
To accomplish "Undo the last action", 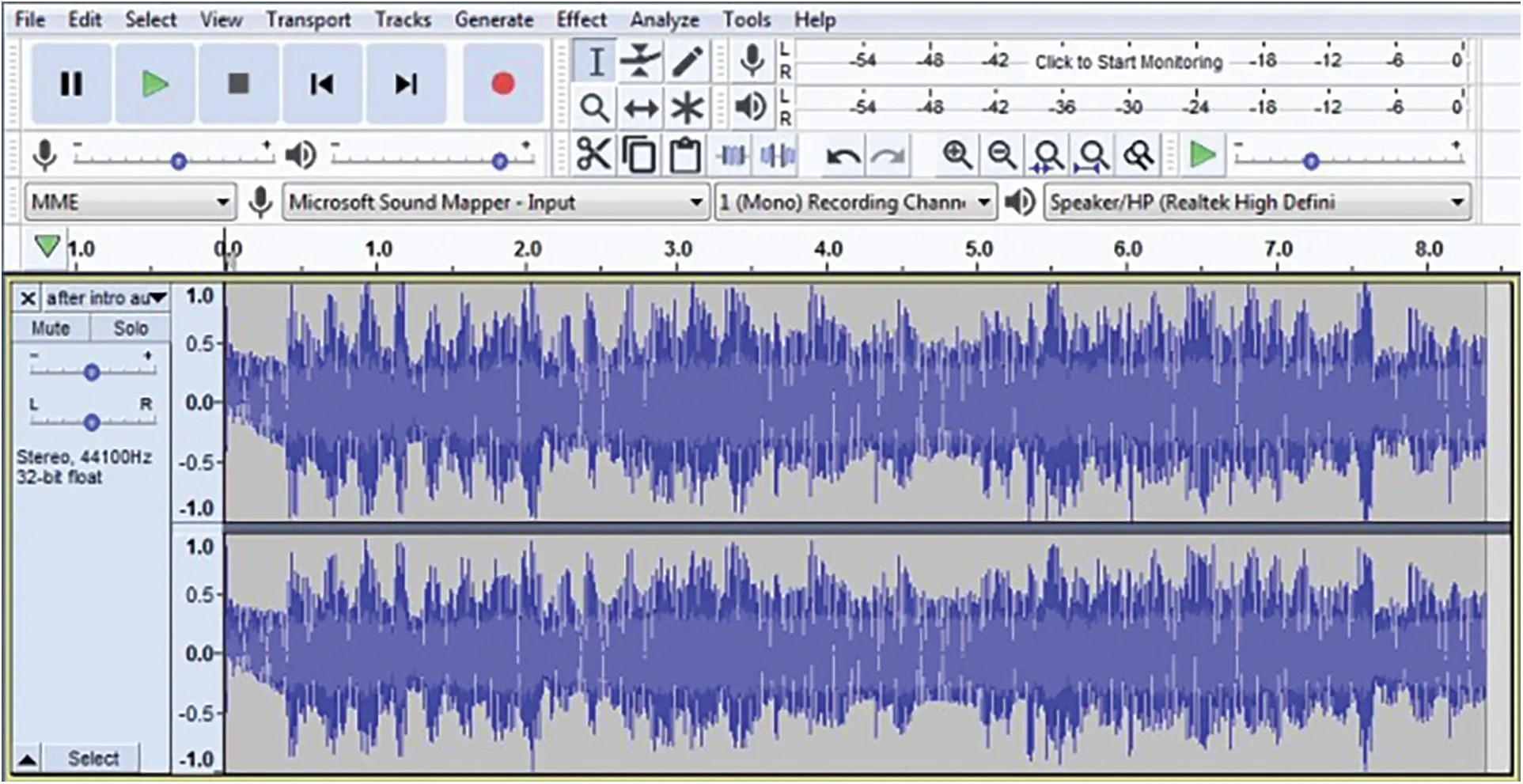I will (843, 156).
